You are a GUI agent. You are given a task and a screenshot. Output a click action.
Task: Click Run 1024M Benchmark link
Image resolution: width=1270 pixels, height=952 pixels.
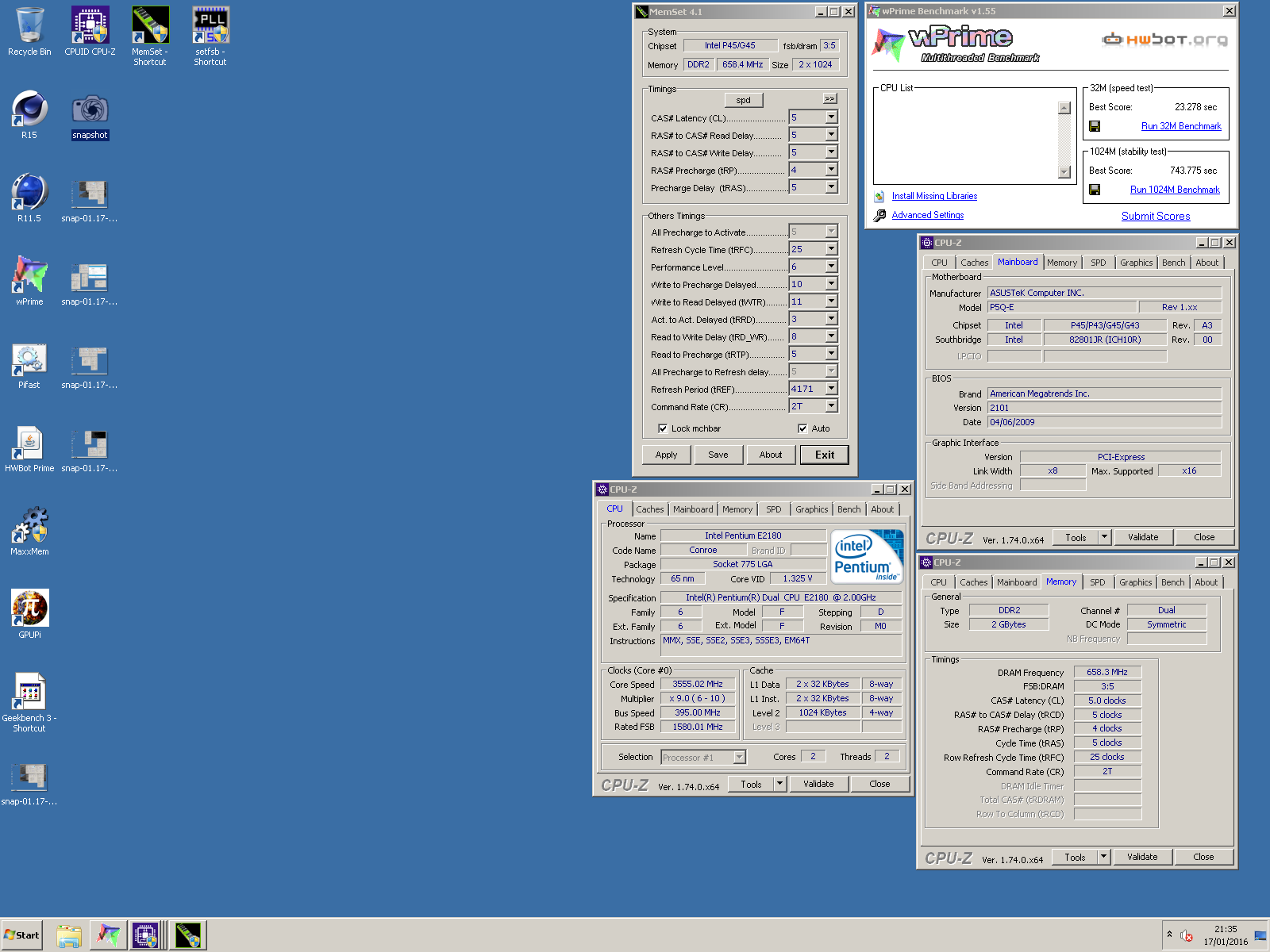coord(1175,190)
